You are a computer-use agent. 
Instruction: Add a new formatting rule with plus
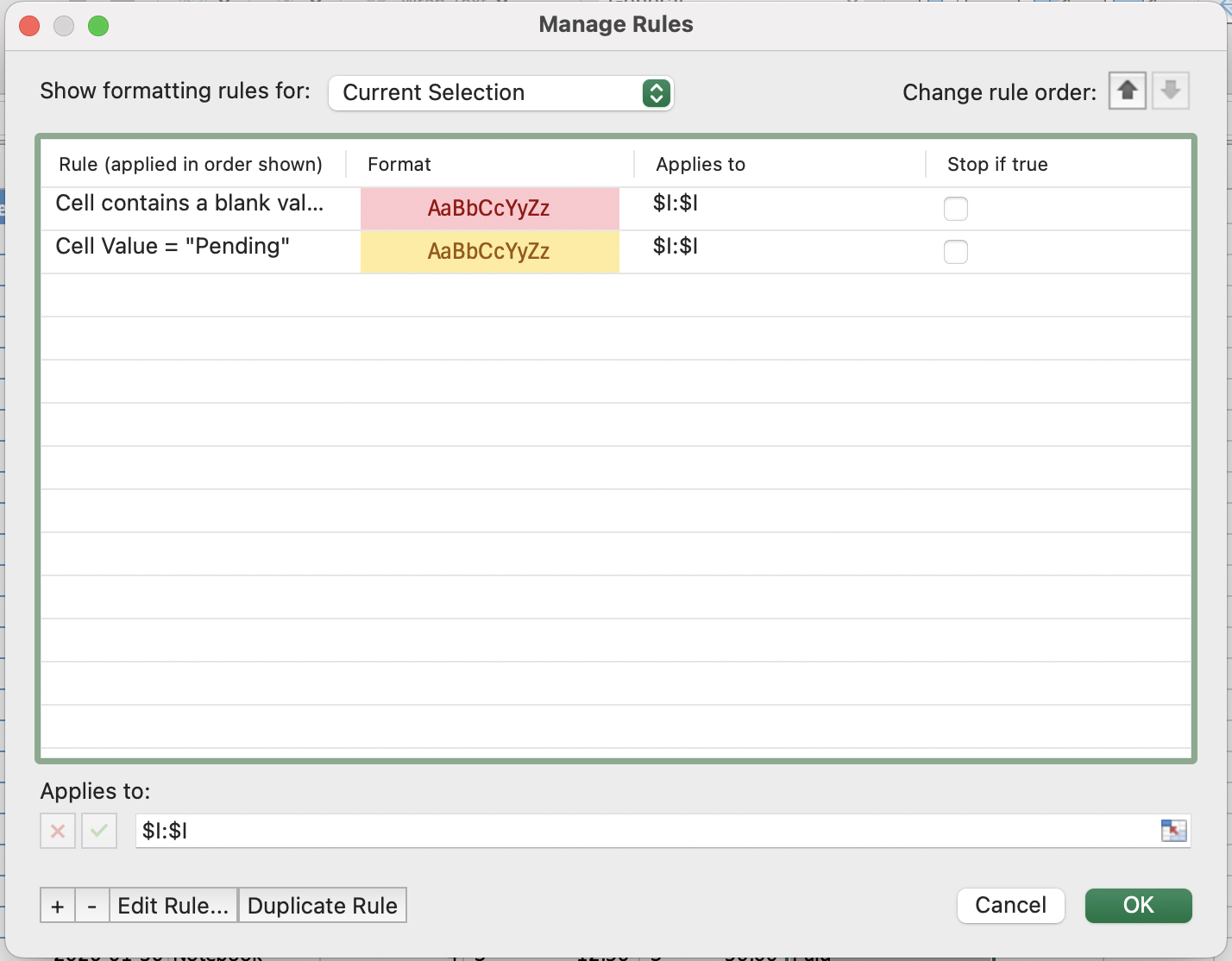[x=58, y=906]
